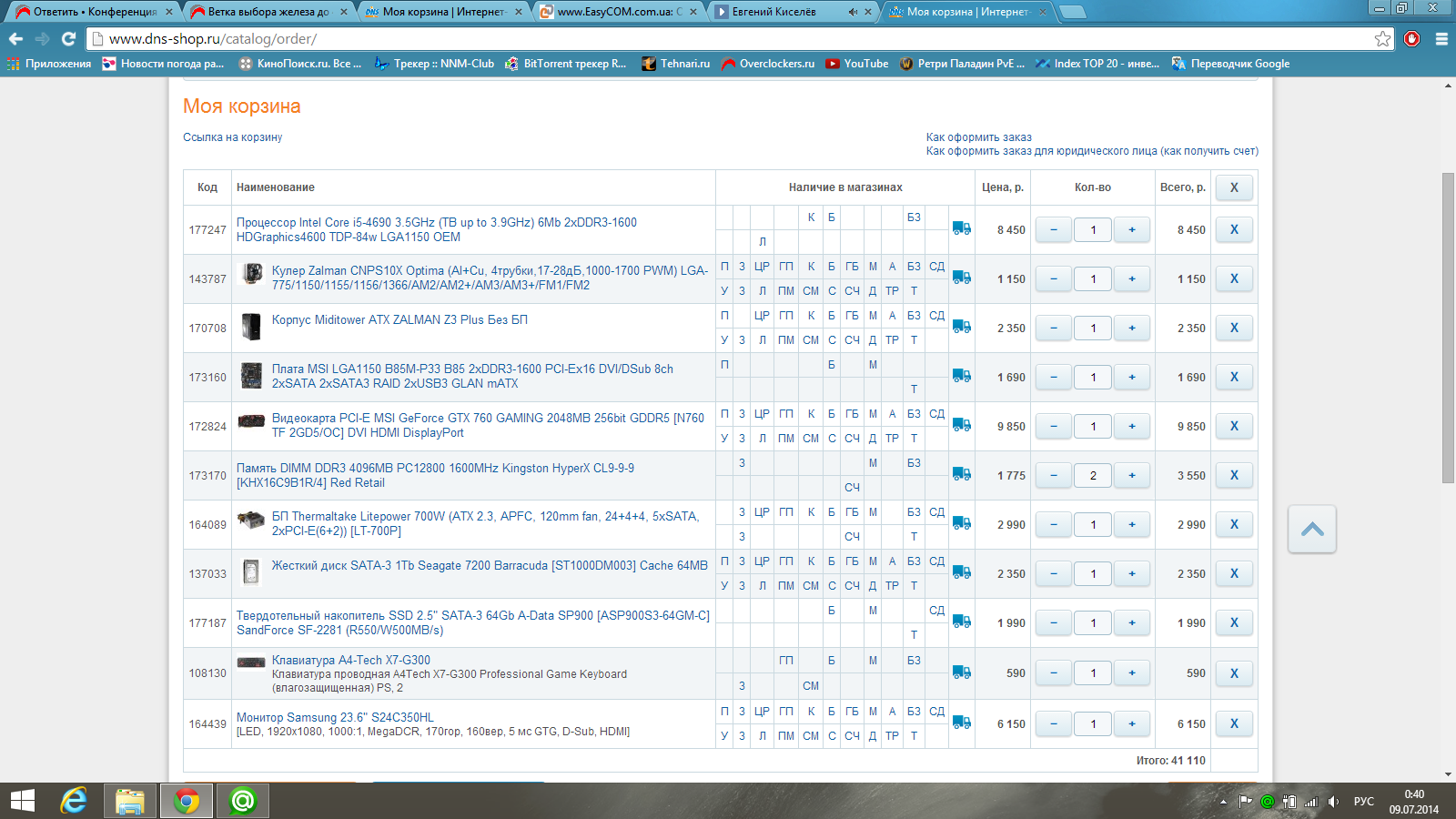This screenshot has height=819, width=1456.
Task: Click the delivery truck icon for Intel Core i5-4690
Action: 962,228
